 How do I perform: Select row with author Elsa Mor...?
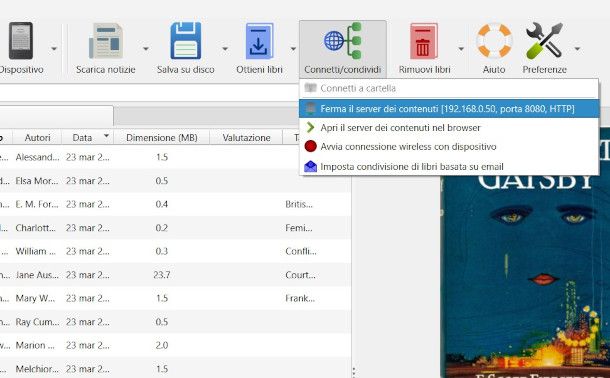pos(175,181)
